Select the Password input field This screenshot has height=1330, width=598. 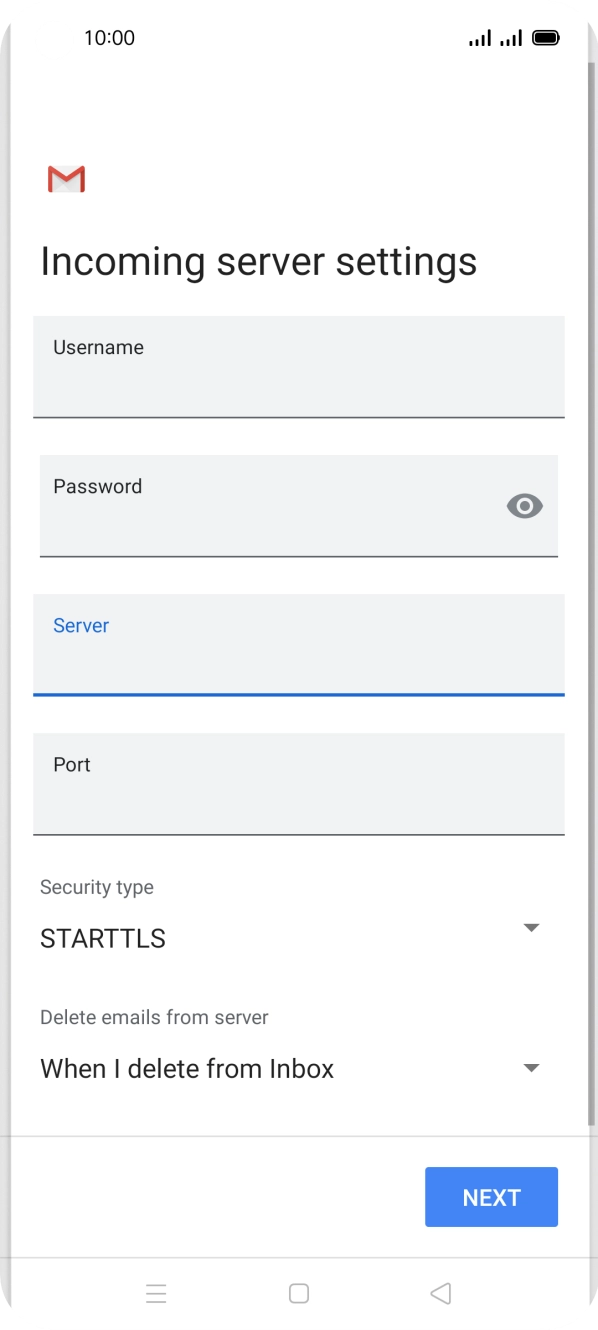pos(298,506)
